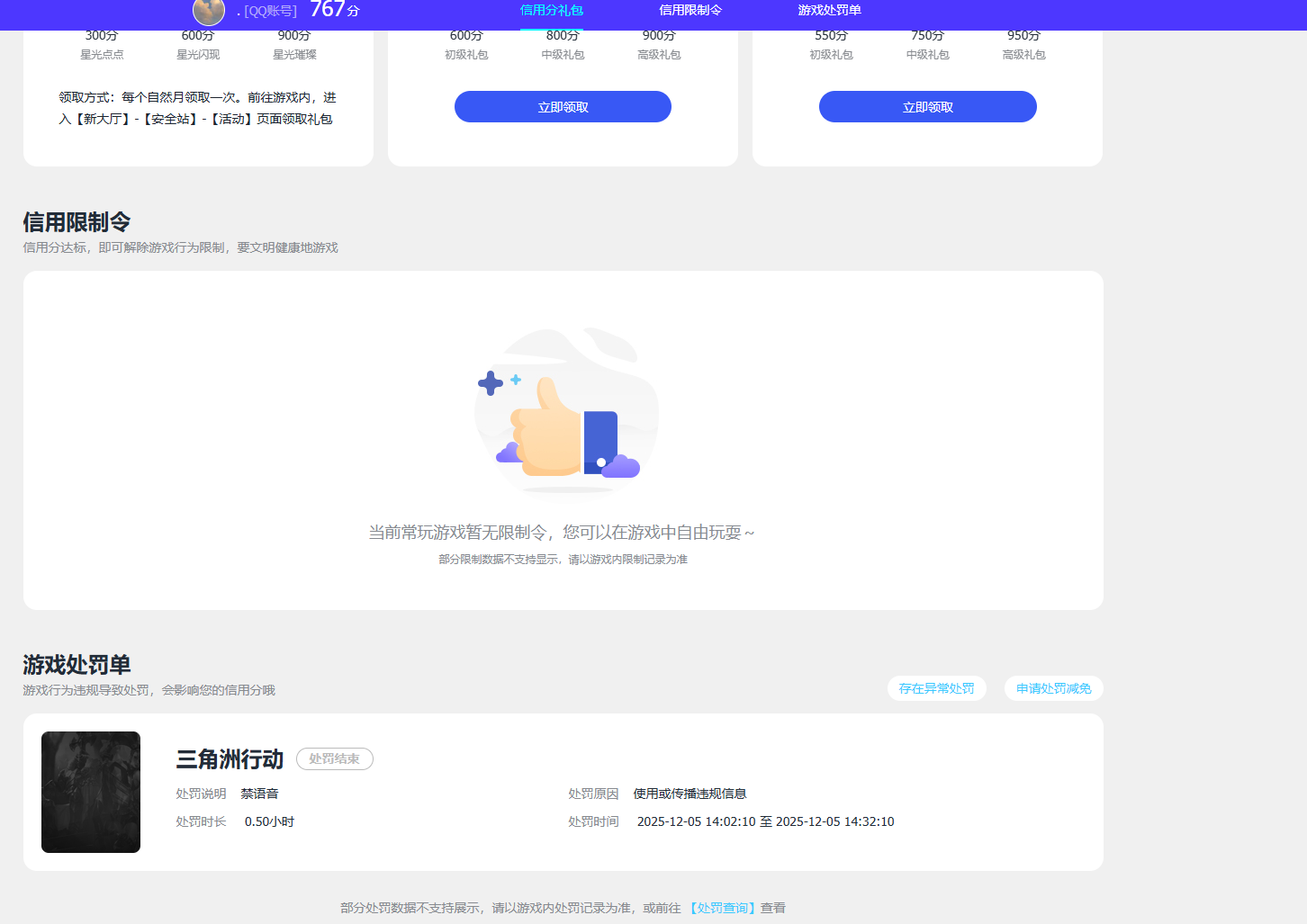This screenshot has width=1307, height=924.
Task: Click the 禁语音 punishment description
Action: coord(259,794)
